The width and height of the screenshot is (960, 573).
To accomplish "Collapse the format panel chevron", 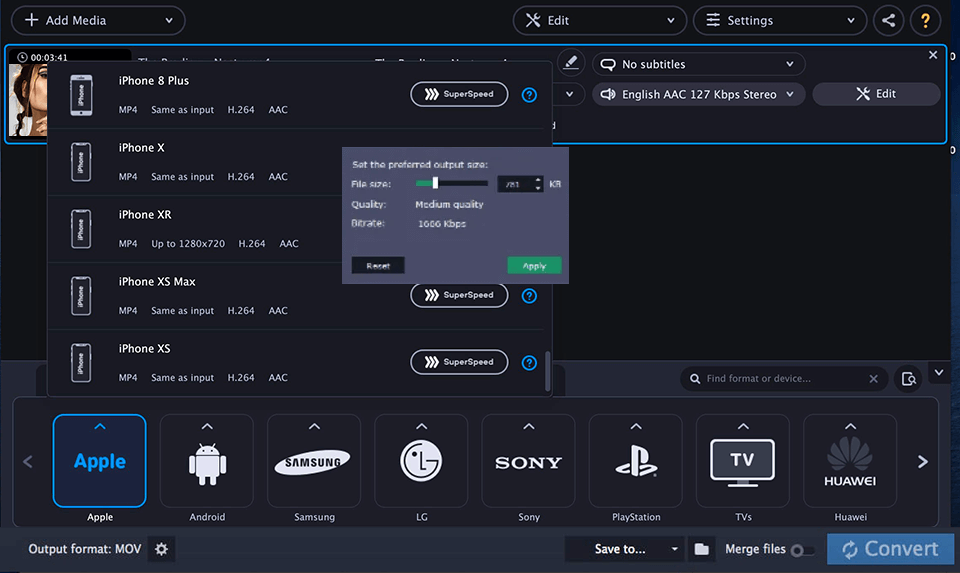I will click(x=939, y=372).
